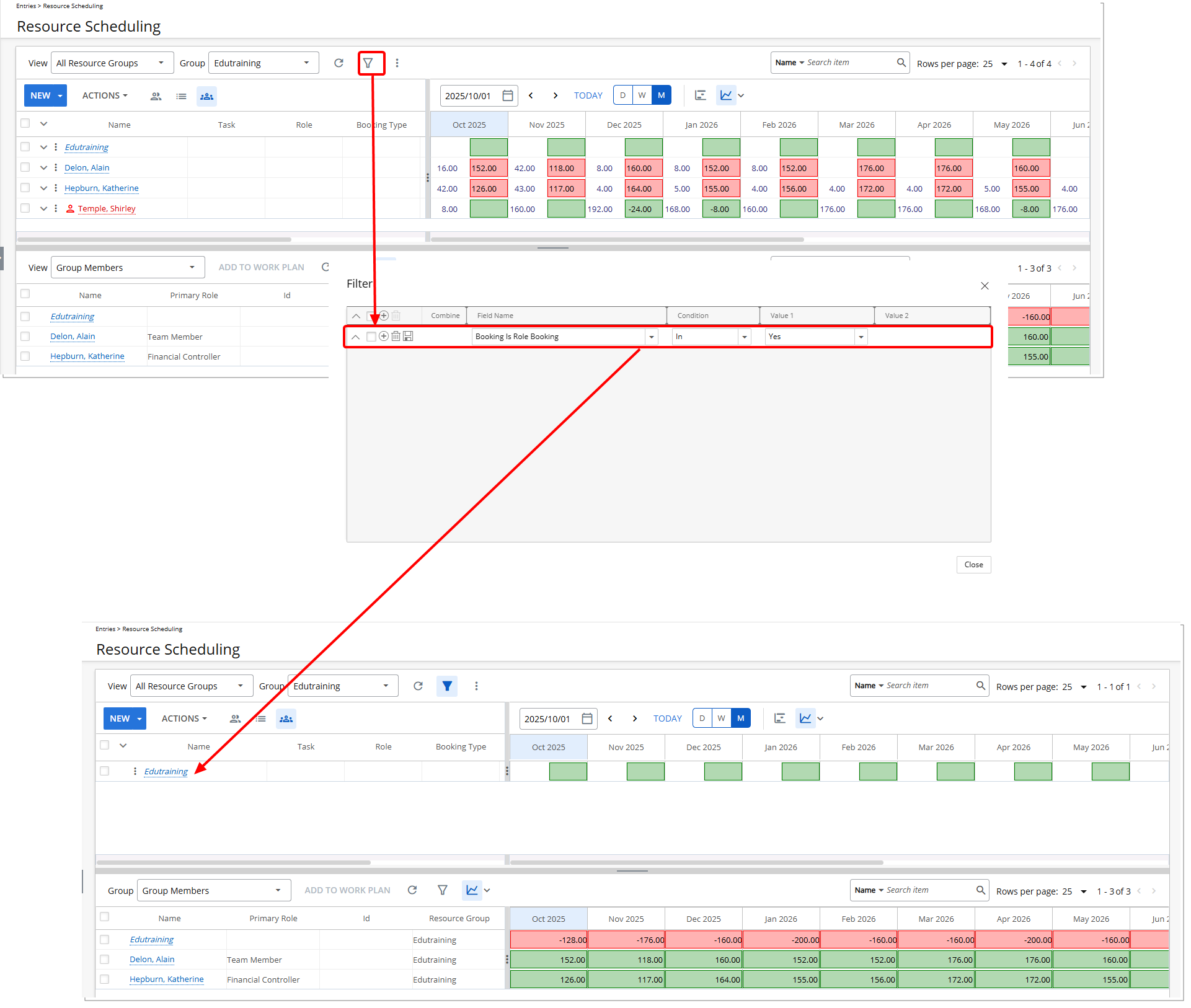Viewport: 1191px width, 1008px height.
Task: Open the calendar icon beside the 2025/10/01 date field
Action: click(x=507, y=95)
